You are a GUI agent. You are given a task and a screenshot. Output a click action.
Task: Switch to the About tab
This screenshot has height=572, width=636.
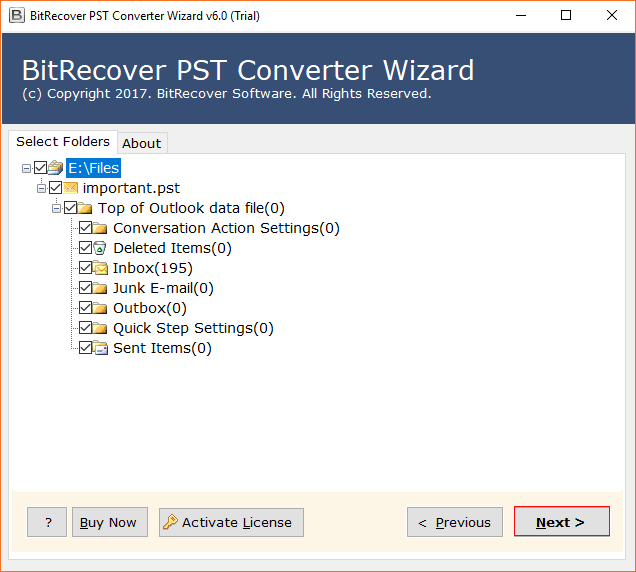pos(141,143)
